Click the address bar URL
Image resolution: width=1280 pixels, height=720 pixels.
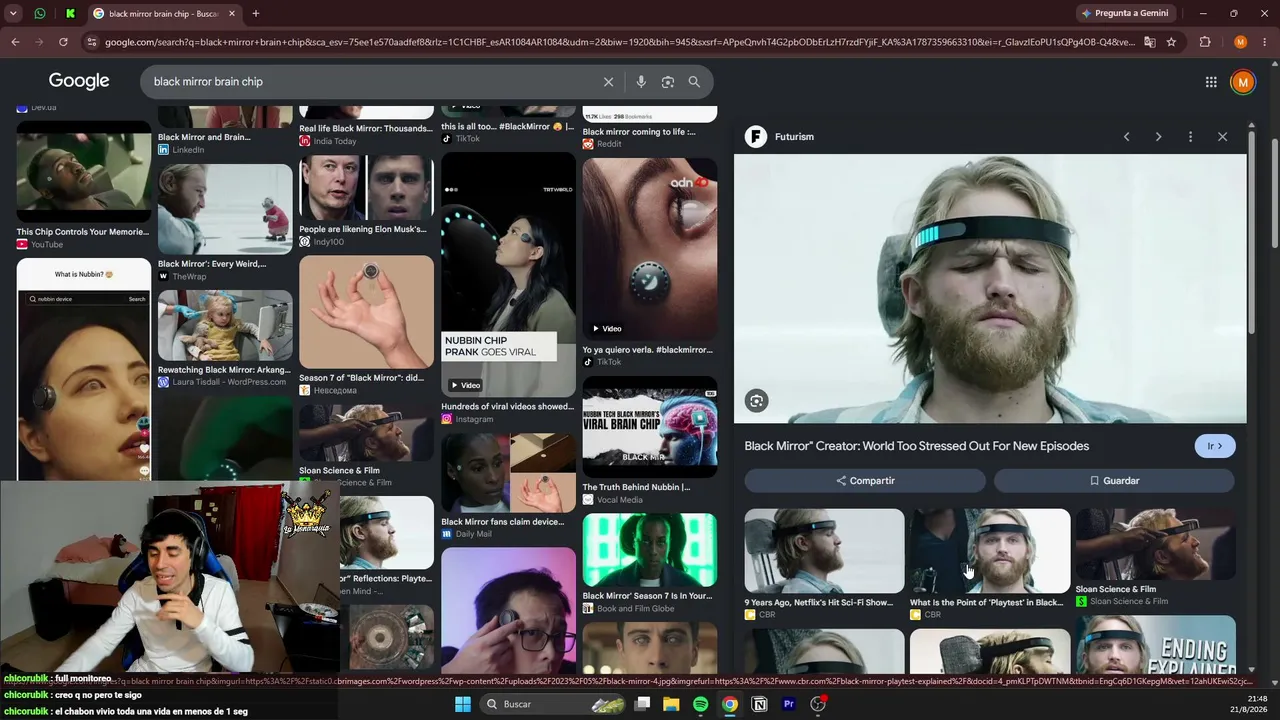620,42
